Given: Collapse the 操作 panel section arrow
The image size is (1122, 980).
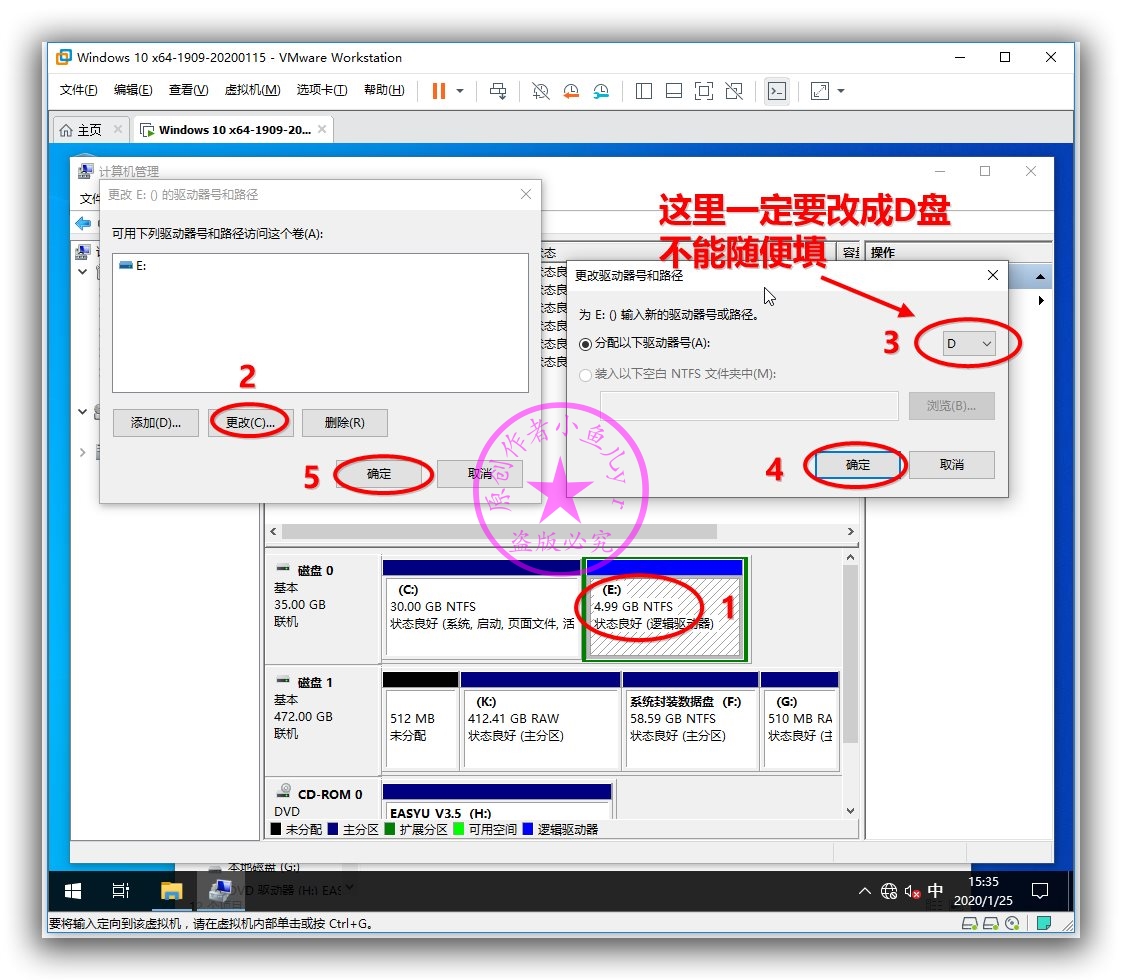Looking at the screenshot, I should point(1040,276).
